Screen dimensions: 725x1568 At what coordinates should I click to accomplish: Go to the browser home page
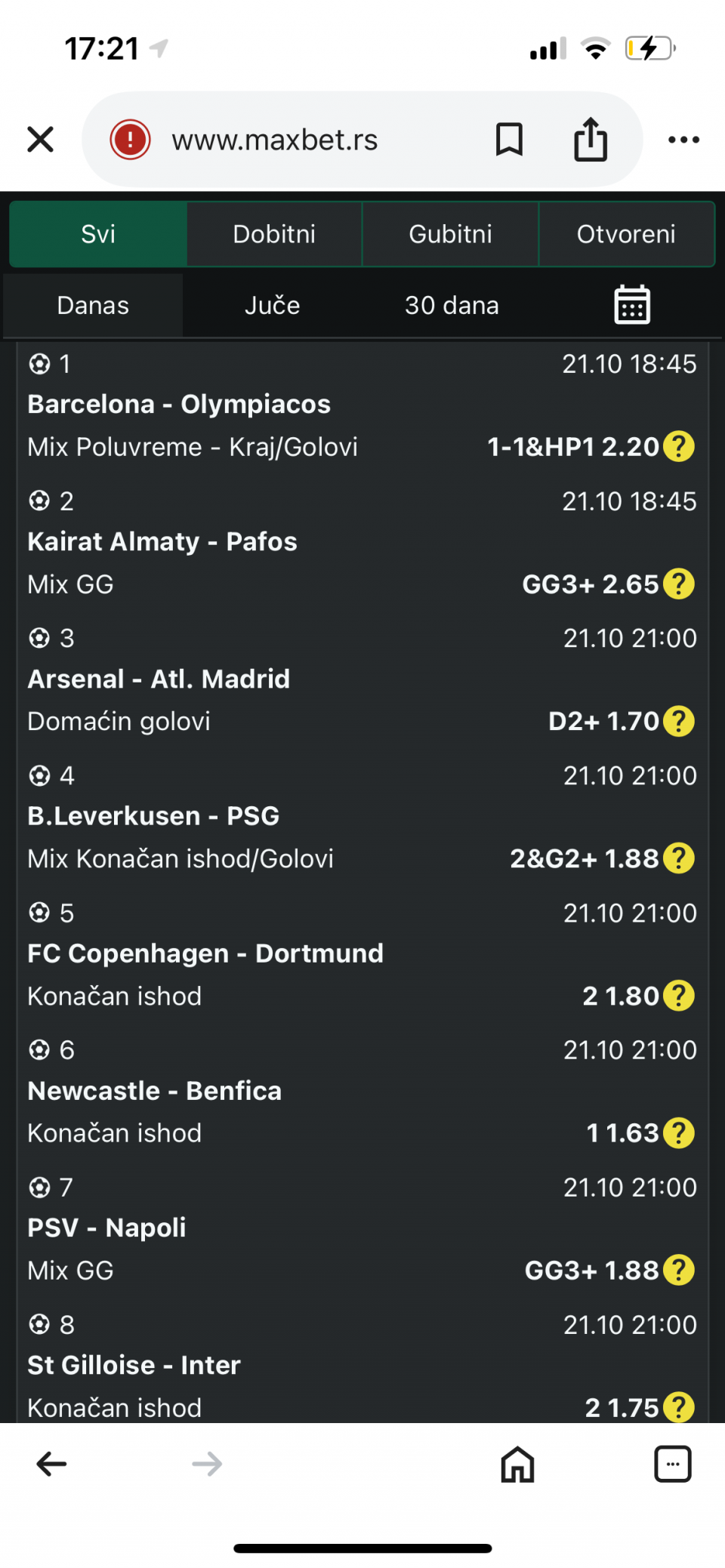pos(517,1465)
